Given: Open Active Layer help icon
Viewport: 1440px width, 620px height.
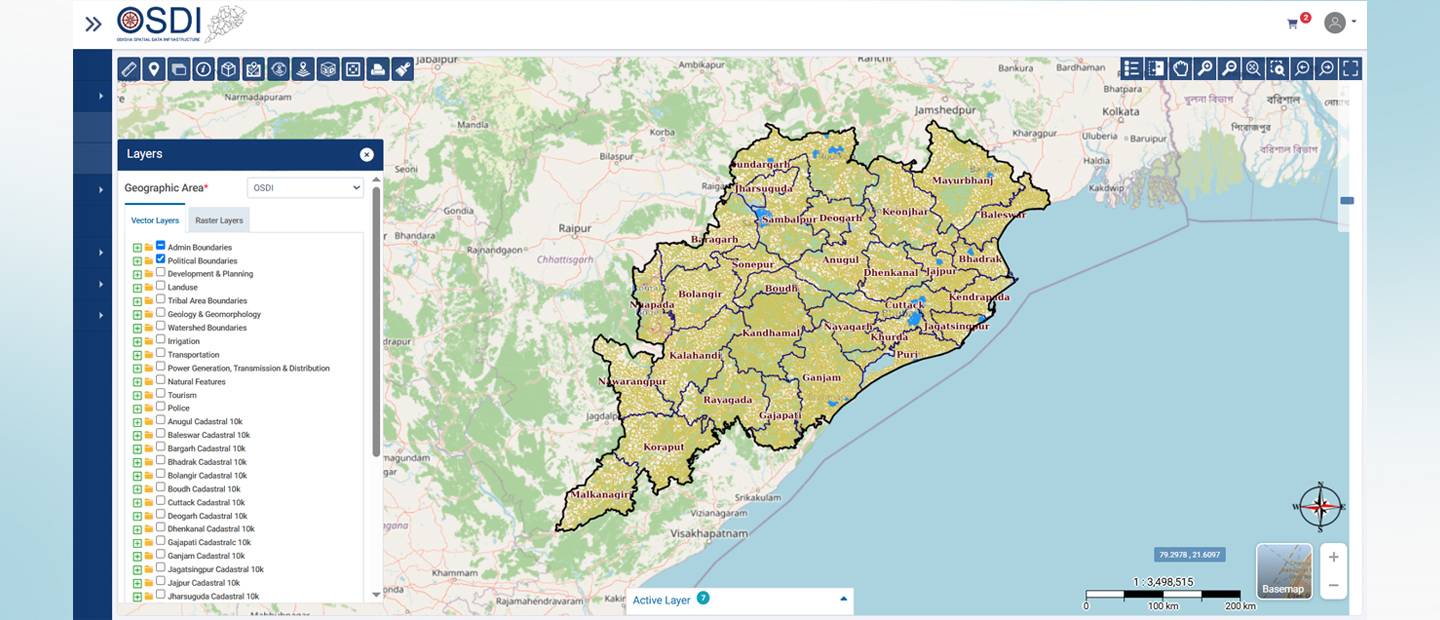Looking at the screenshot, I should [703, 598].
